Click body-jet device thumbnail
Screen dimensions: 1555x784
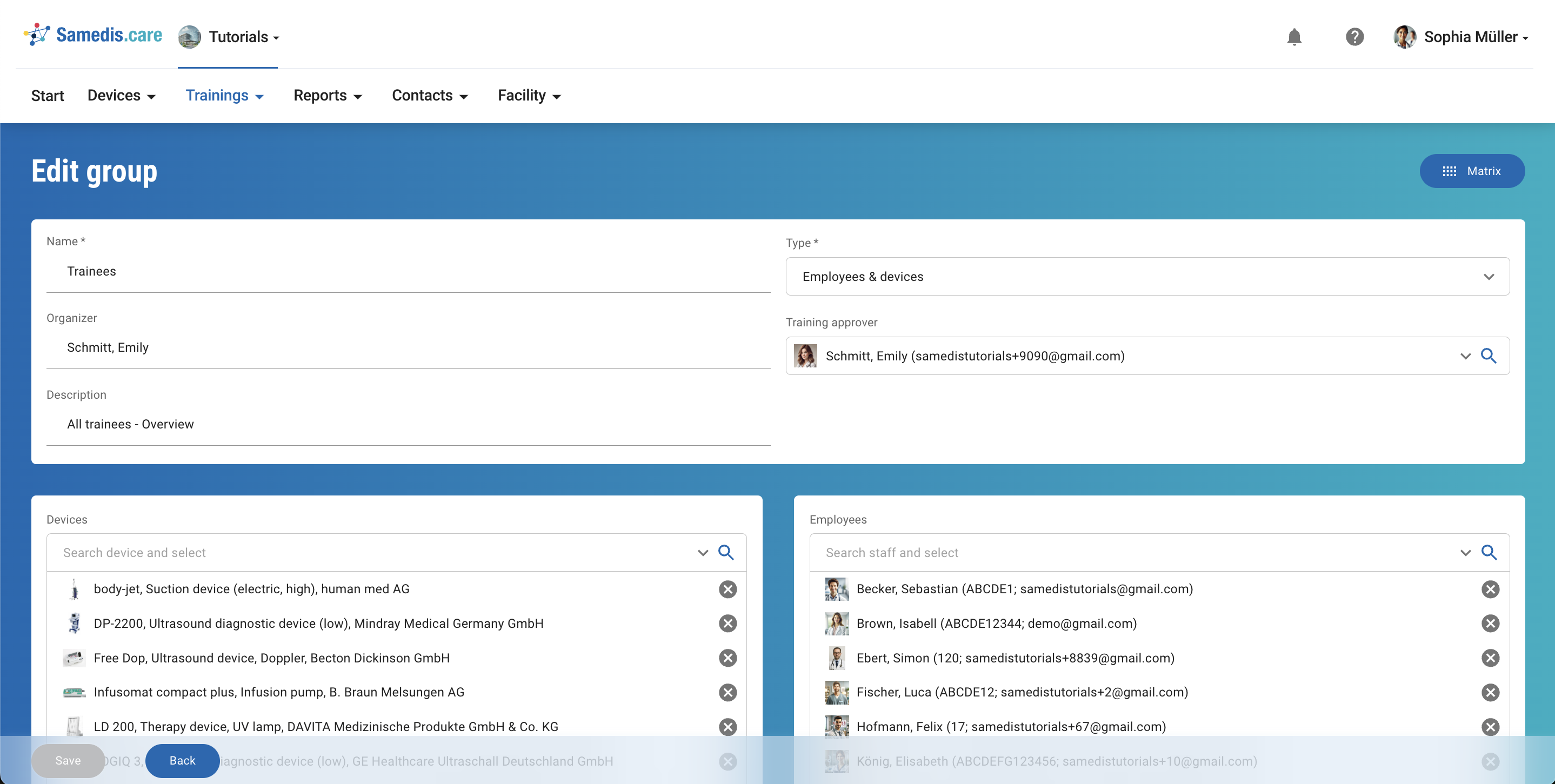click(74, 589)
